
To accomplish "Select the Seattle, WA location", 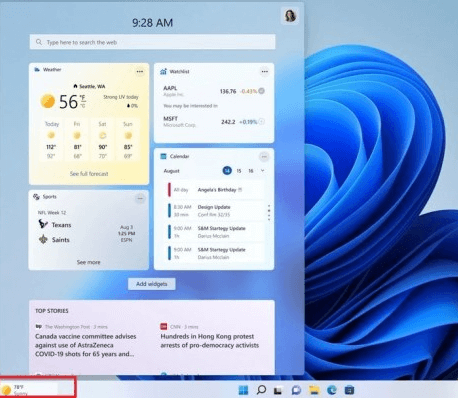I will (x=89, y=86).
